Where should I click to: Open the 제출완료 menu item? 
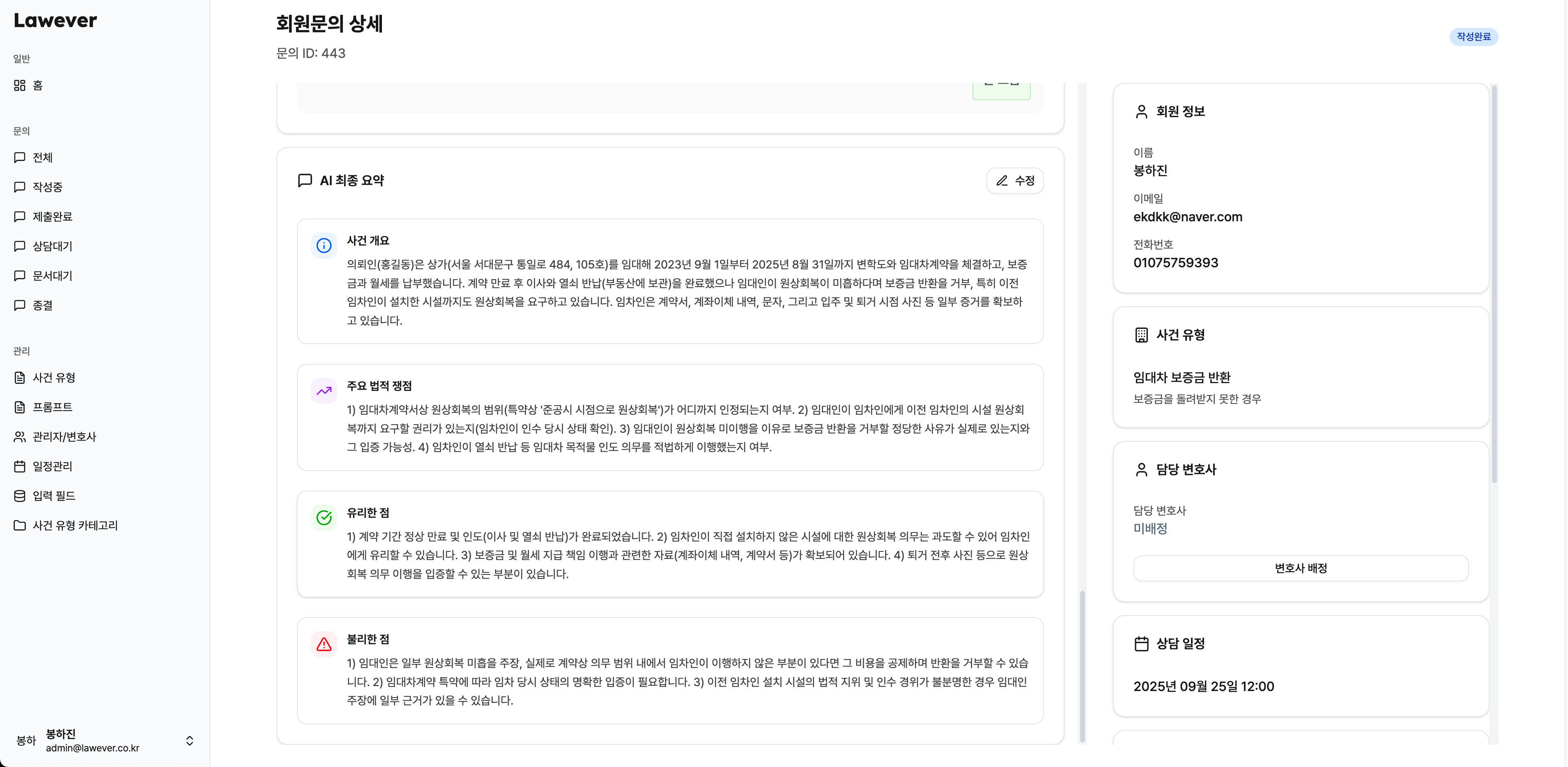tap(52, 216)
